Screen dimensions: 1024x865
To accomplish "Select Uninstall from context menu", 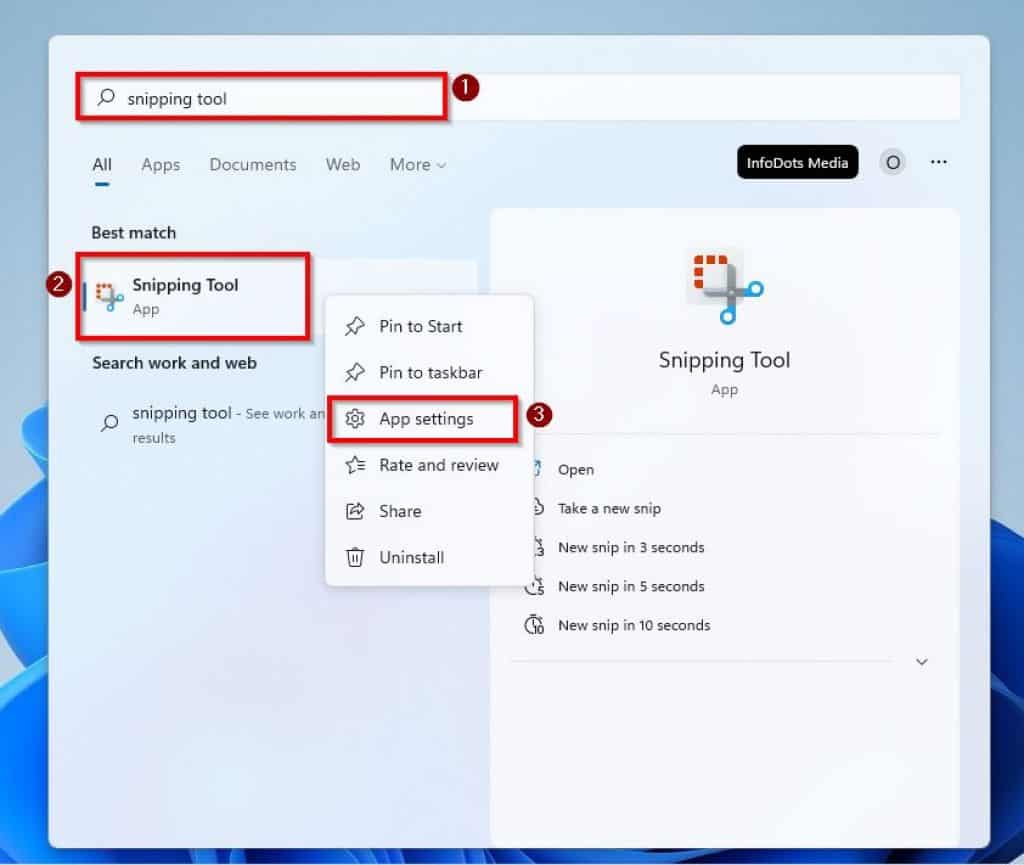I will 429,558.
